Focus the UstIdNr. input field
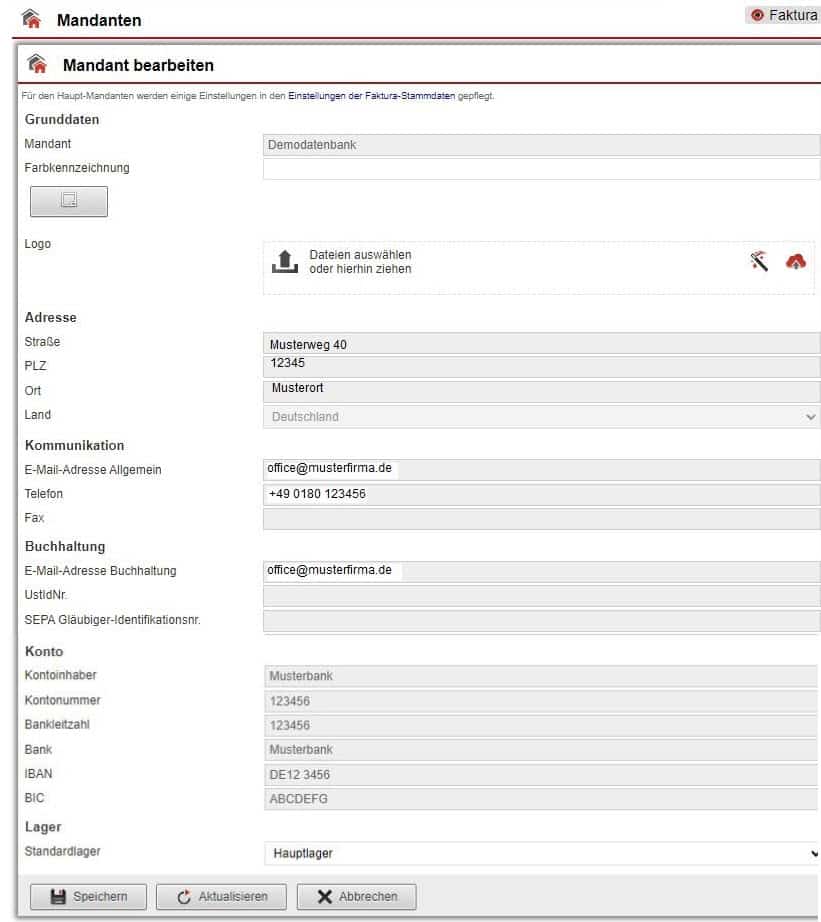Viewport: 821px width, 922px height. (x=541, y=596)
